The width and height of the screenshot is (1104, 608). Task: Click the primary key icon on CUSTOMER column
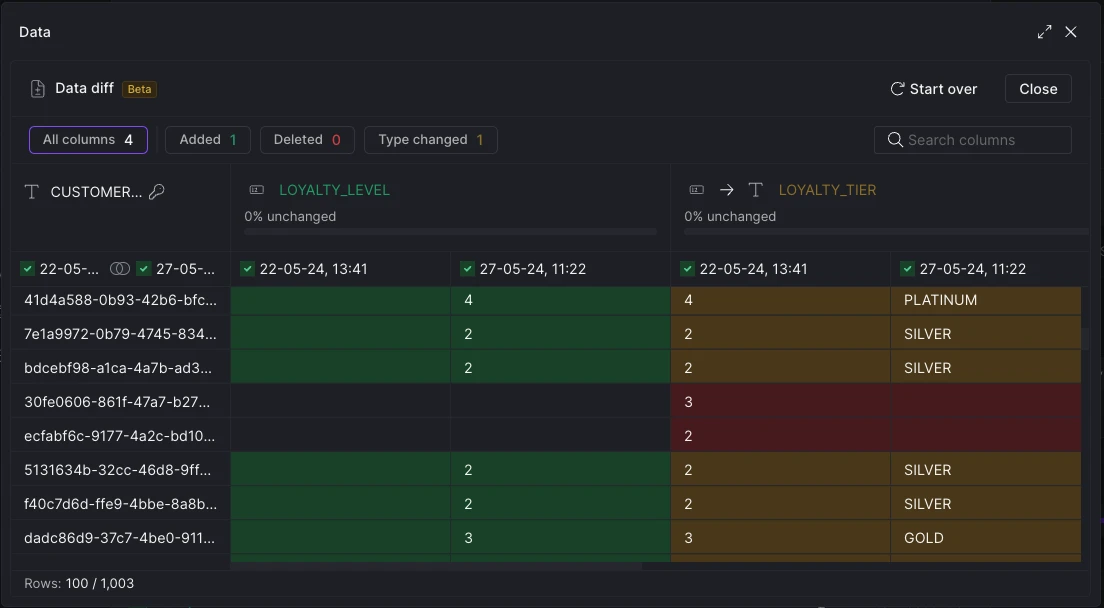point(156,191)
